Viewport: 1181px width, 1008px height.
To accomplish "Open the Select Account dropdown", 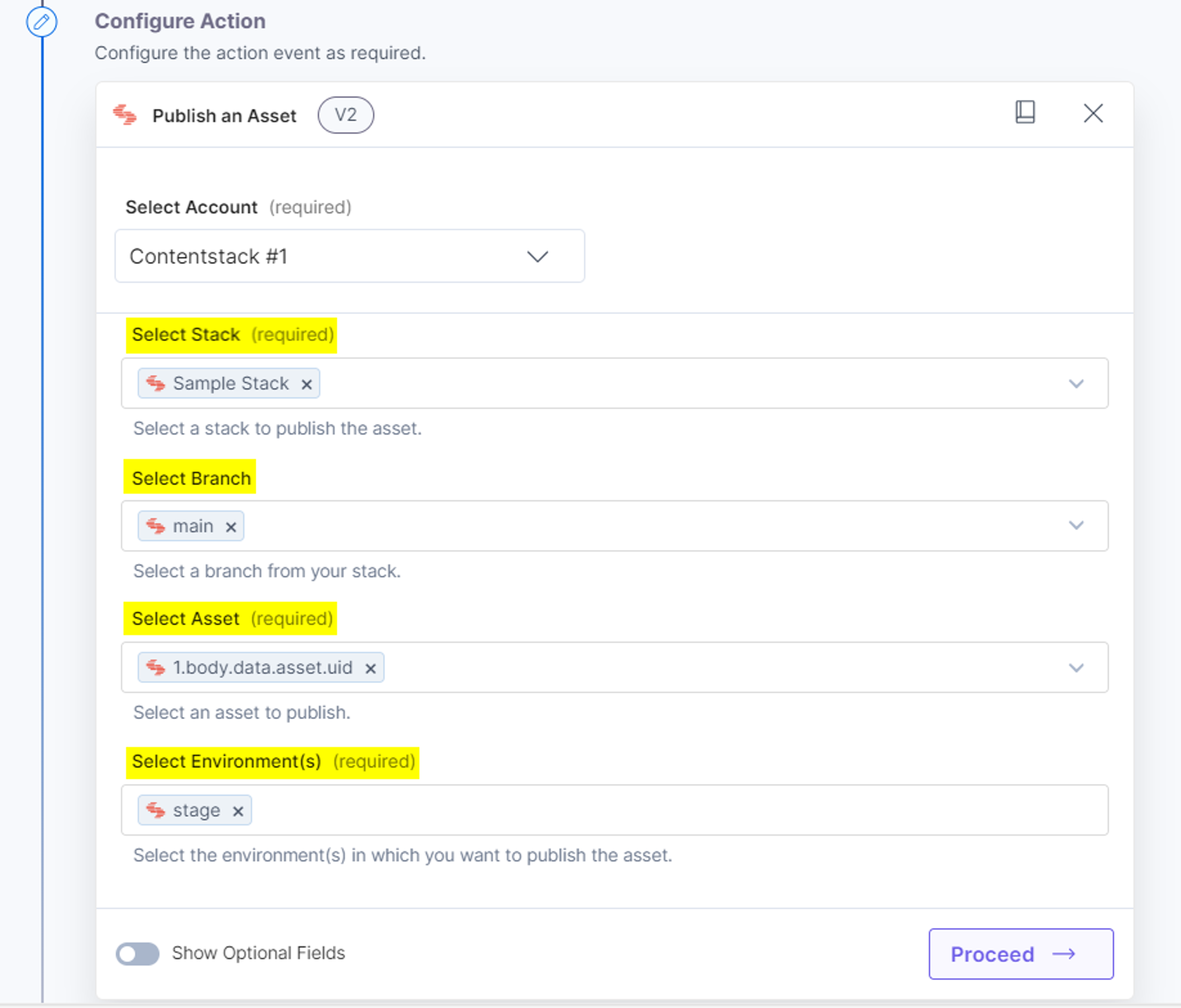I will (x=349, y=256).
